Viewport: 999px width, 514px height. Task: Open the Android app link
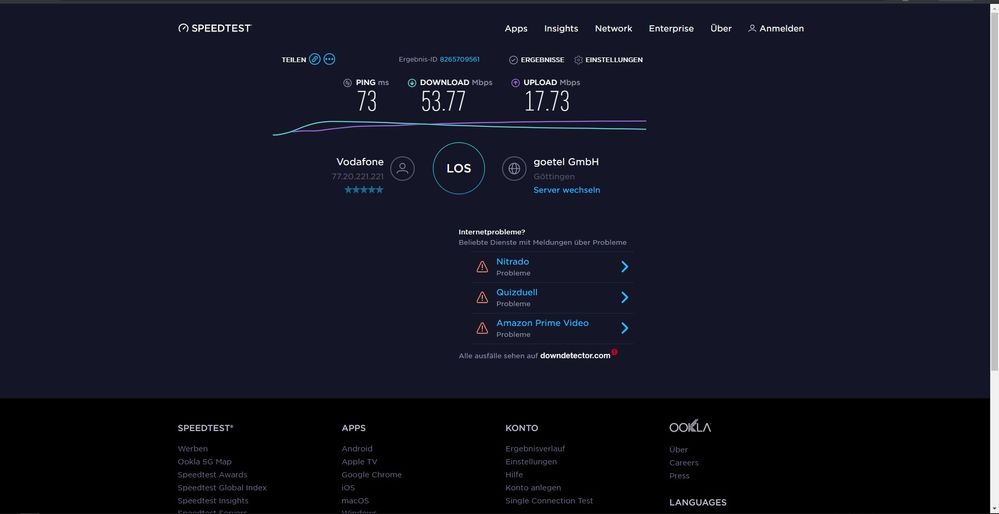(x=357, y=448)
